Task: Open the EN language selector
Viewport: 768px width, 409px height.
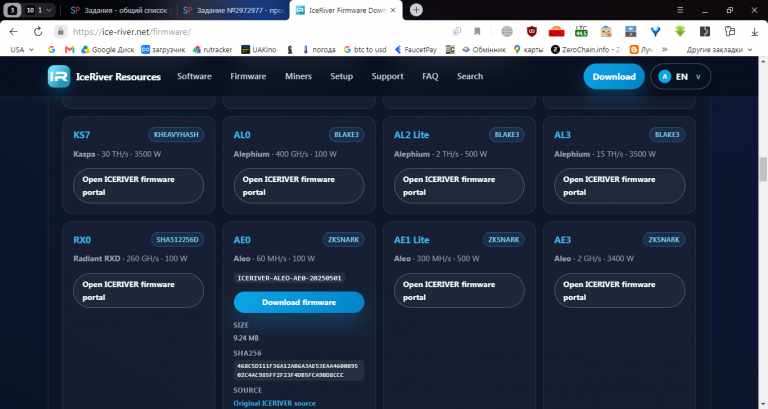Action: point(680,76)
